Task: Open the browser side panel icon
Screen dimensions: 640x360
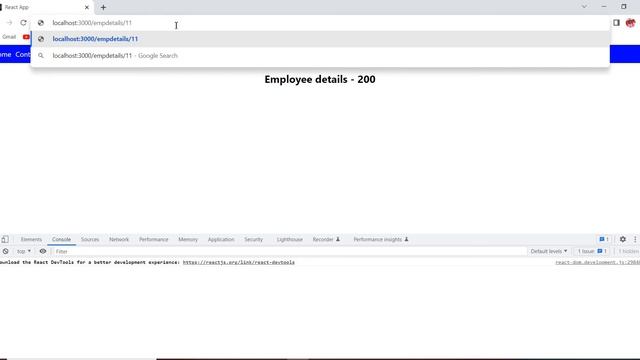Action: [616, 23]
